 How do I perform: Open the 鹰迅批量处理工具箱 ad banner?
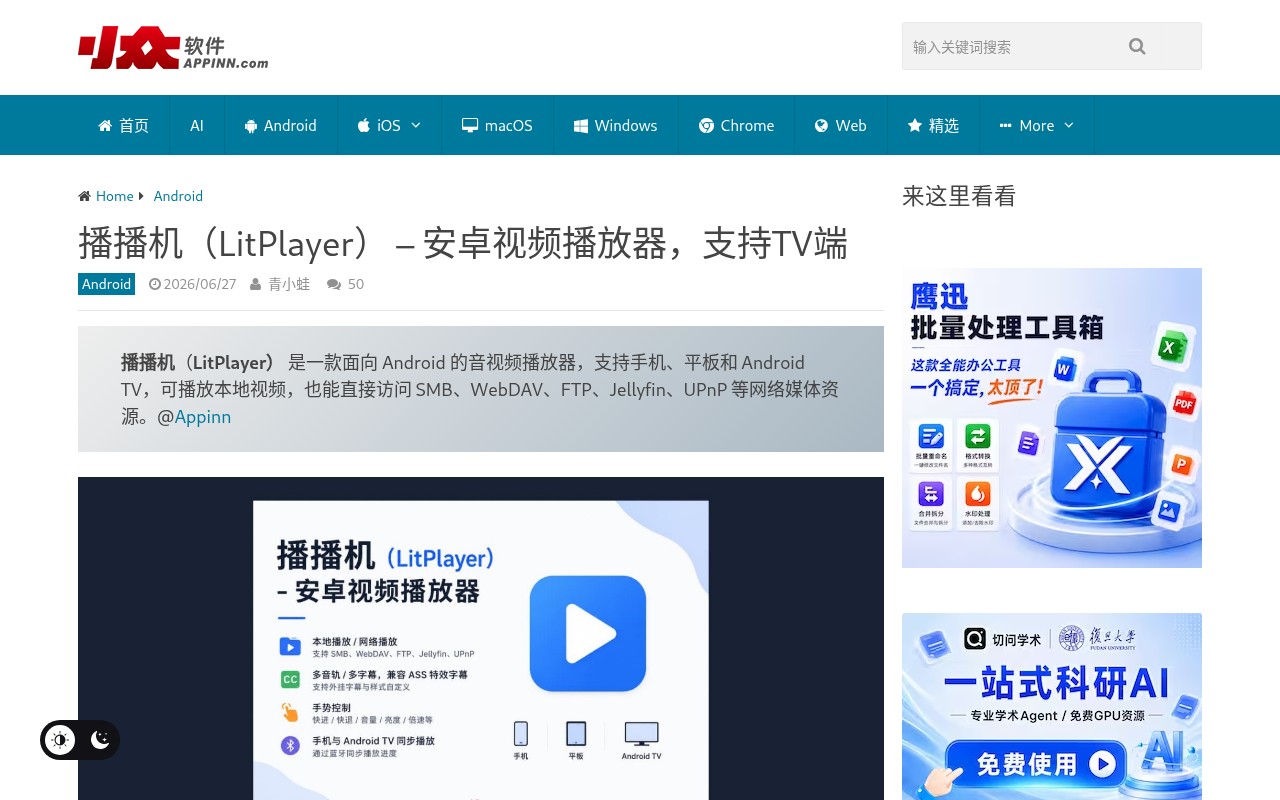(1052, 418)
